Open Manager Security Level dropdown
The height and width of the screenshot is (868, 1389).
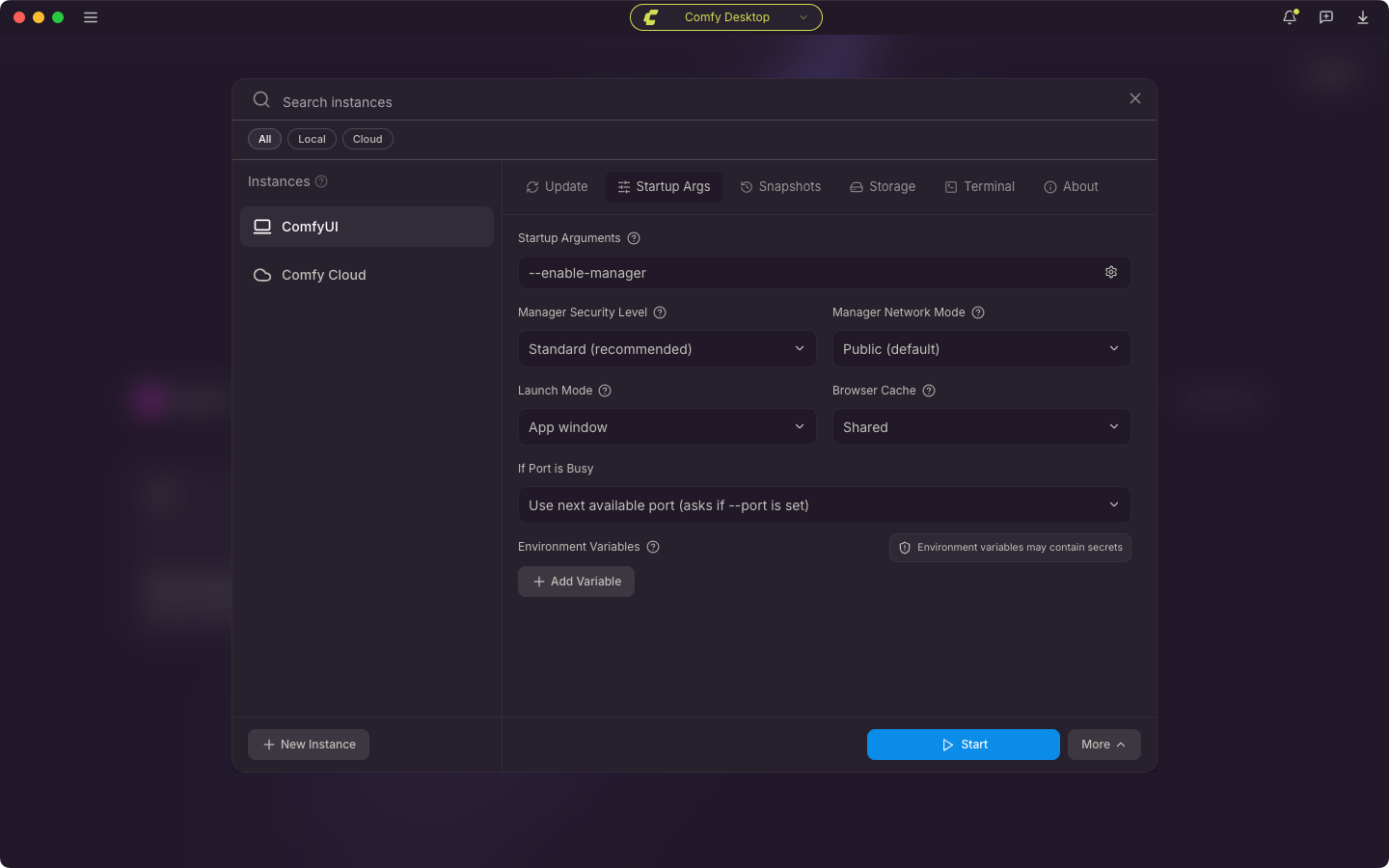[667, 349]
